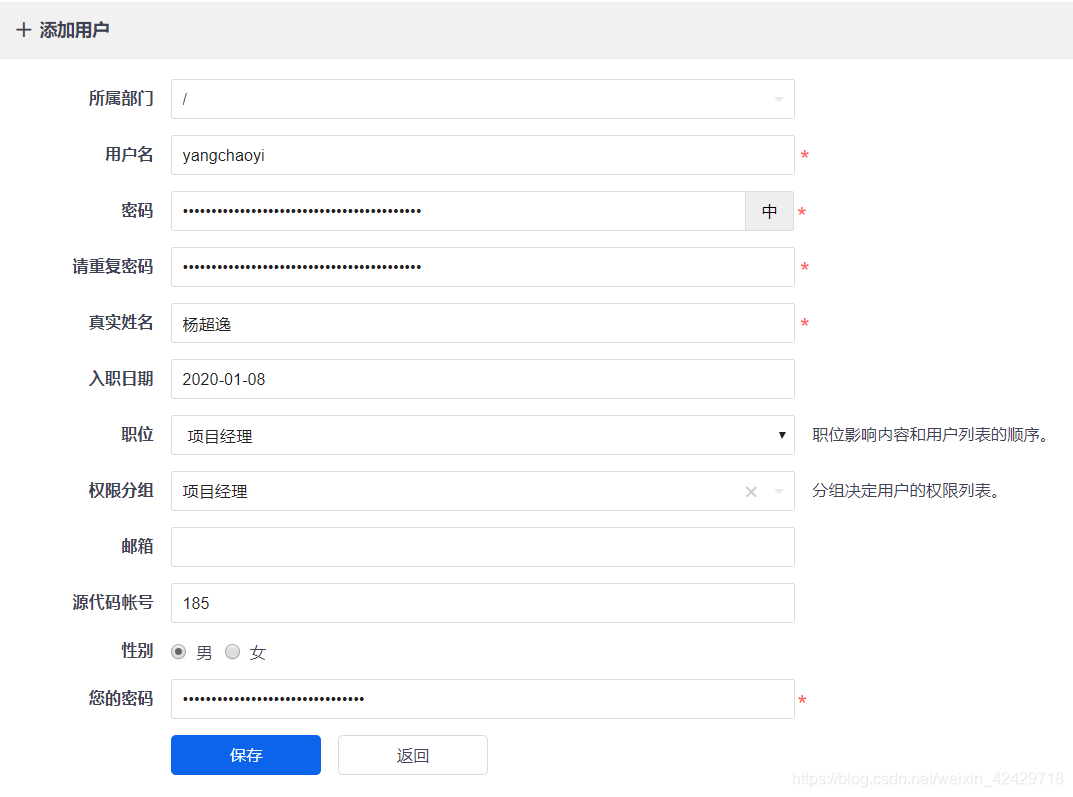Image resolution: width=1073 pixels, height=797 pixels.
Task: Click the 入职日期 field showing 2020-01-08
Action: 482,379
